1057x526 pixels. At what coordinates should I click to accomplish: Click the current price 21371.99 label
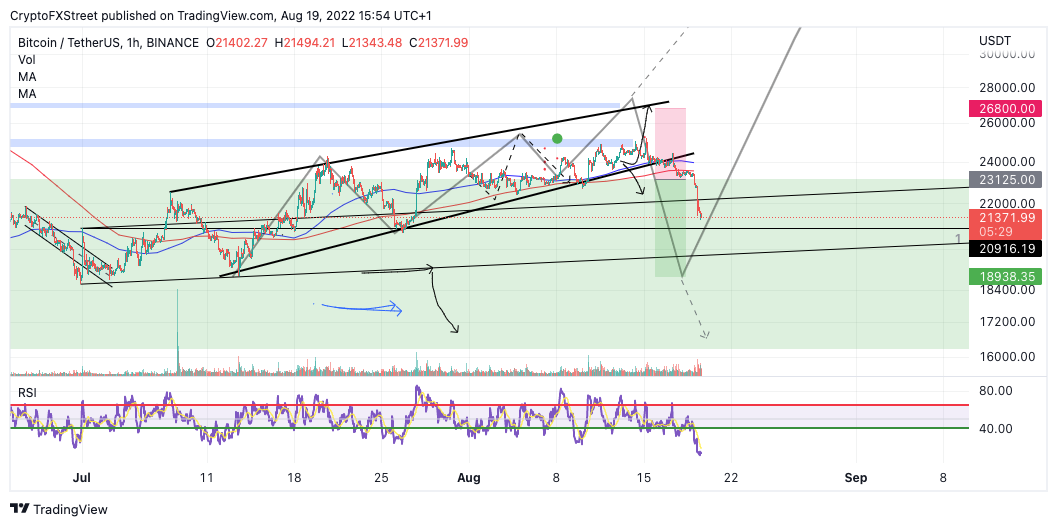point(1004,217)
